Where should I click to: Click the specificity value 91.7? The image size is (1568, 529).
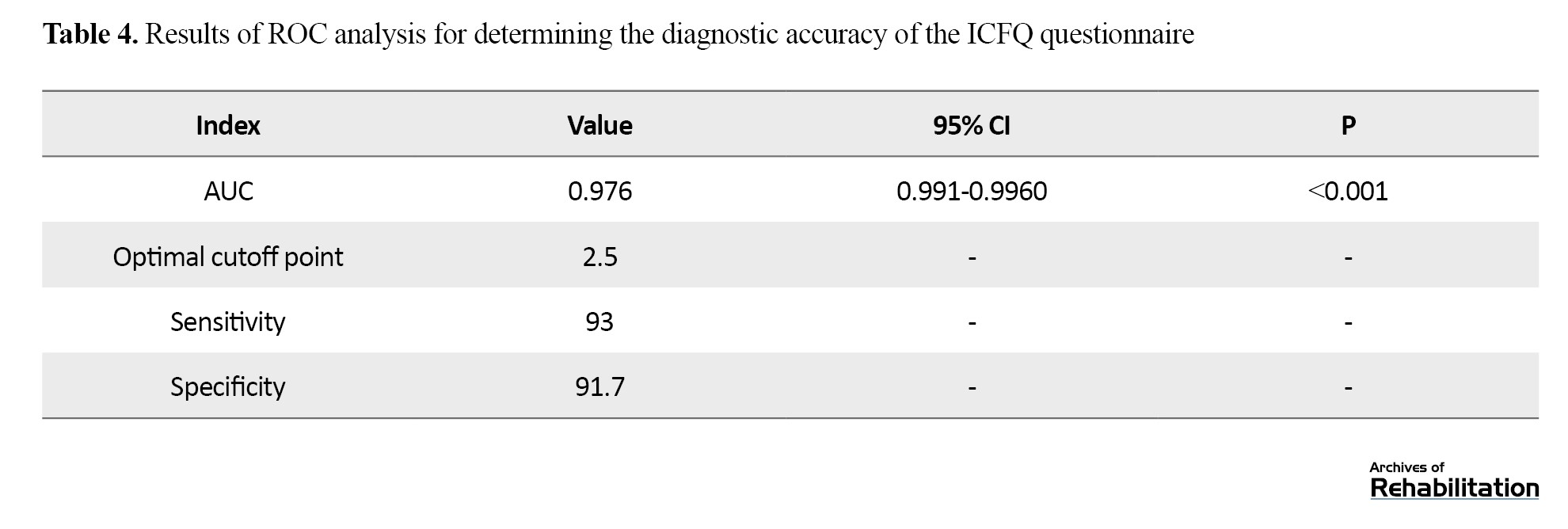(599, 386)
